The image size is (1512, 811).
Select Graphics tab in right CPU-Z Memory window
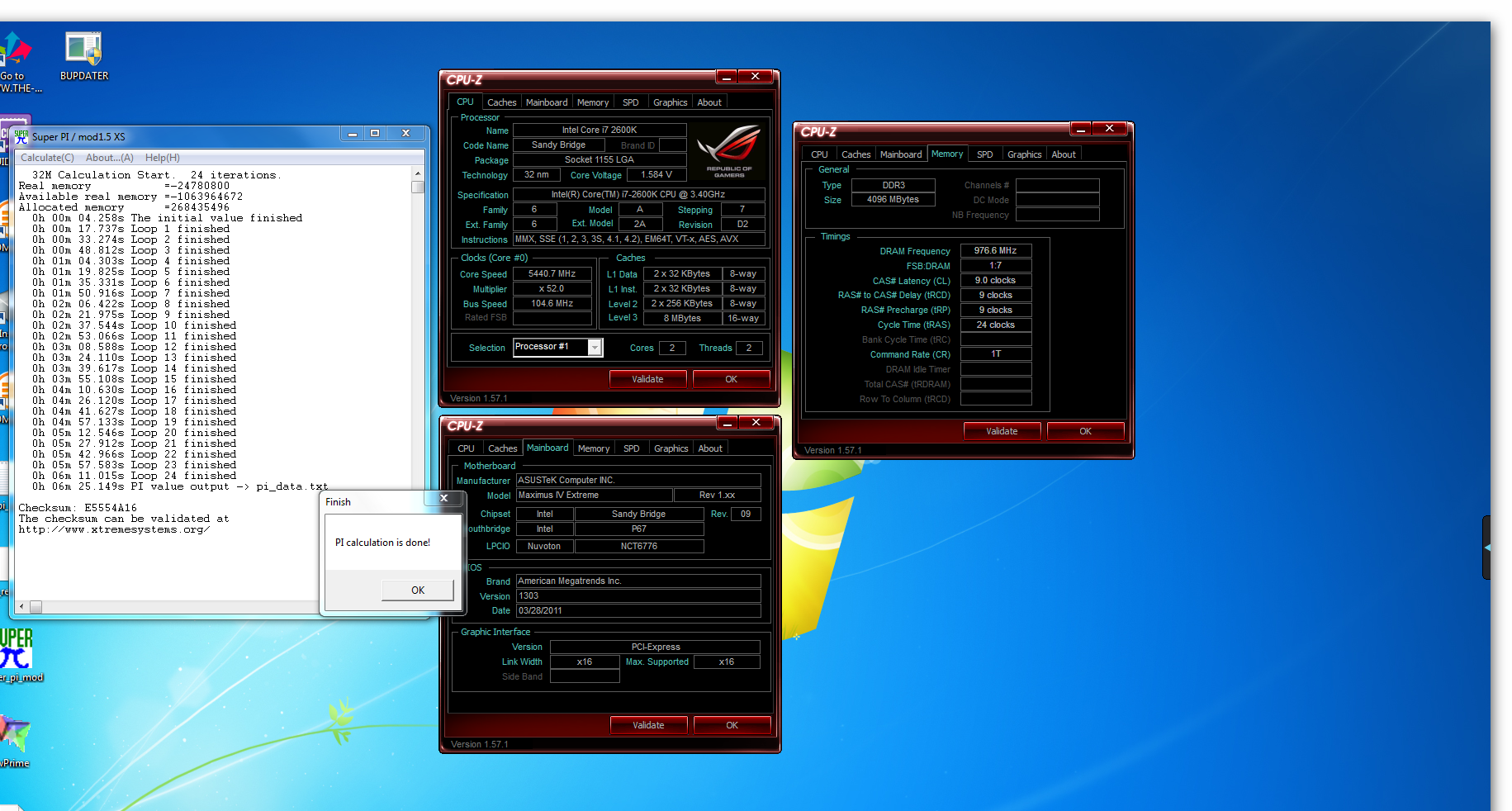point(1024,154)
